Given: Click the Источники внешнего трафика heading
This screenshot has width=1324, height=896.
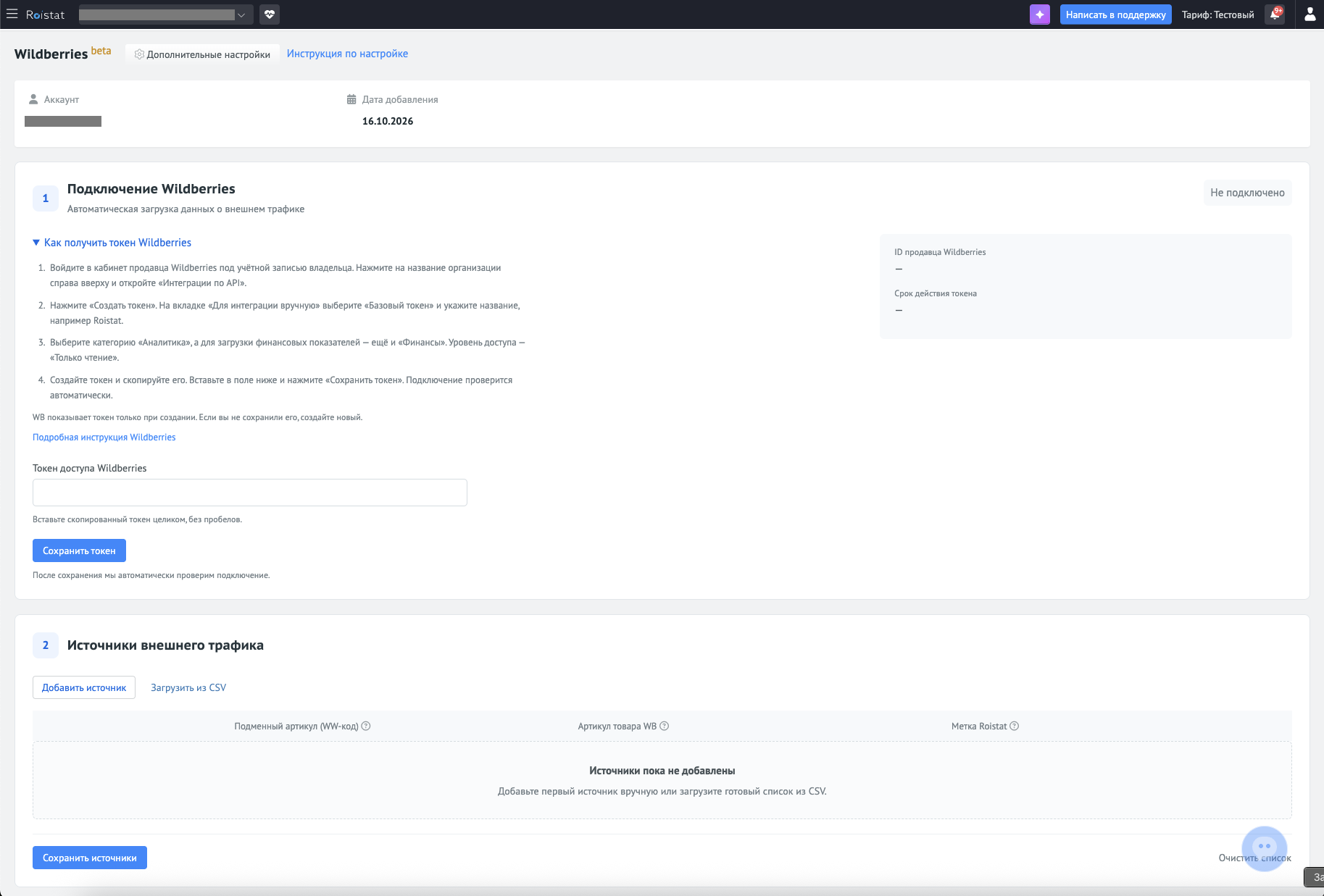Looking at the screenshot, I should [165, 645].
